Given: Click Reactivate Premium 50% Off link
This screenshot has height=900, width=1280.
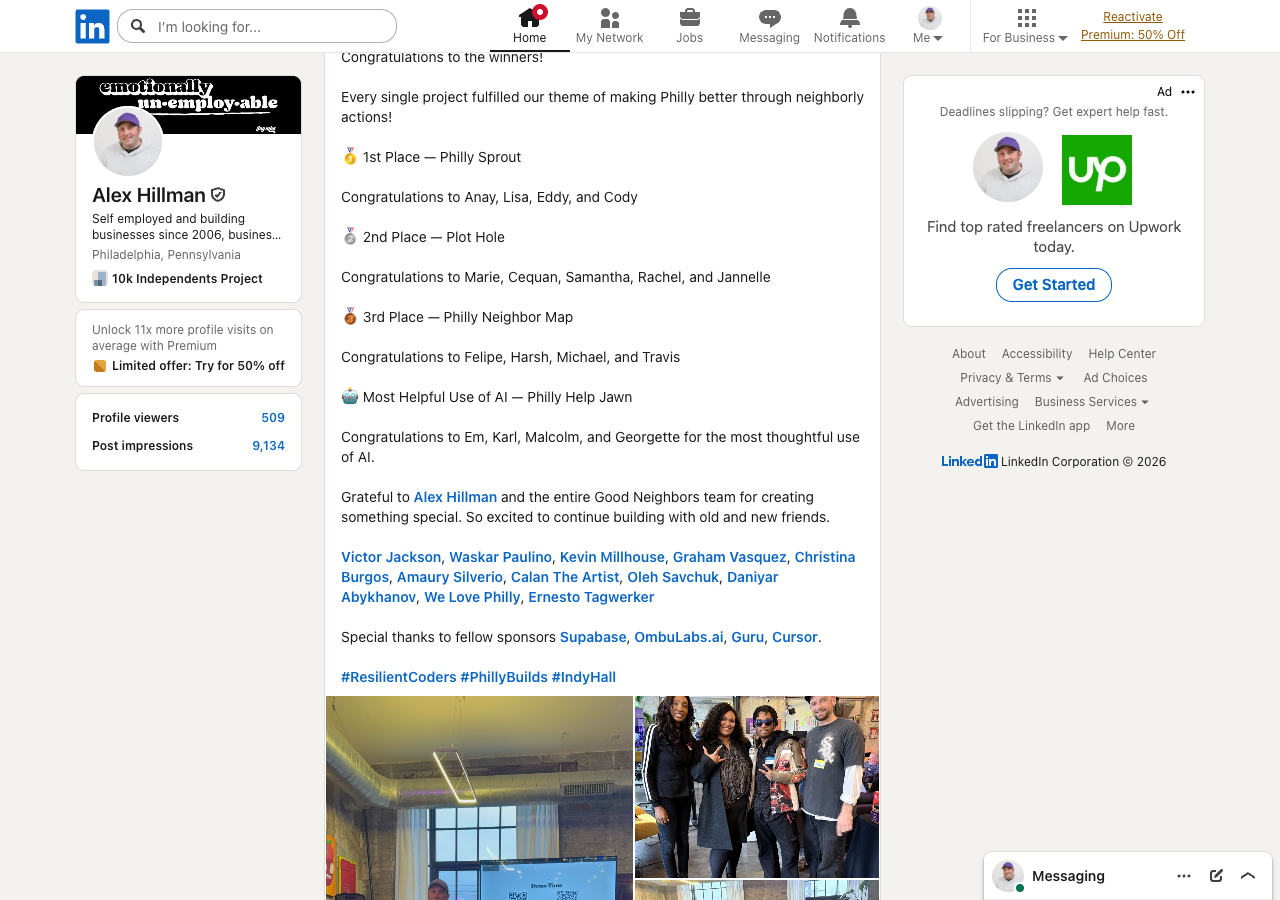Looking at the screenshot, I should [x=1132, y=26].
